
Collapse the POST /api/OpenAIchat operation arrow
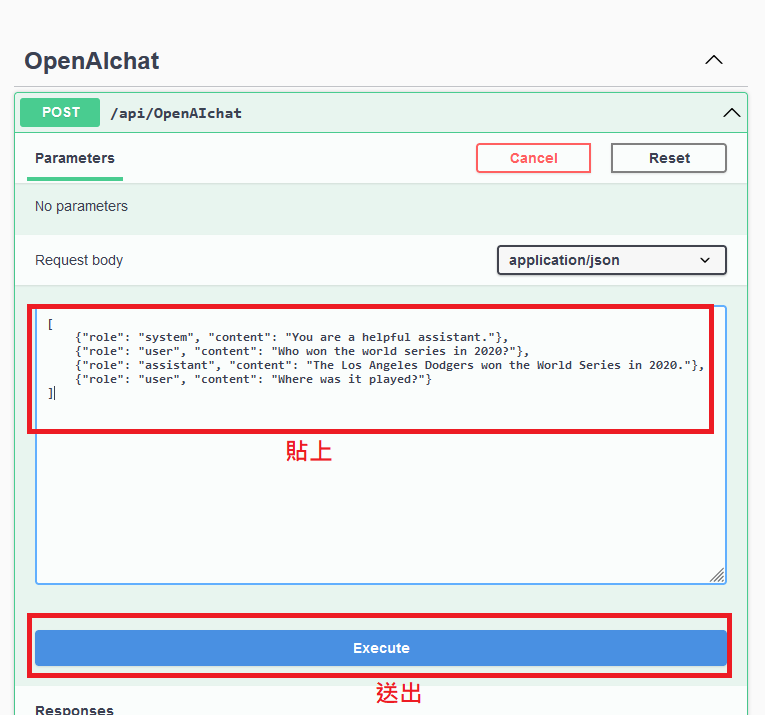coord(732,113)
